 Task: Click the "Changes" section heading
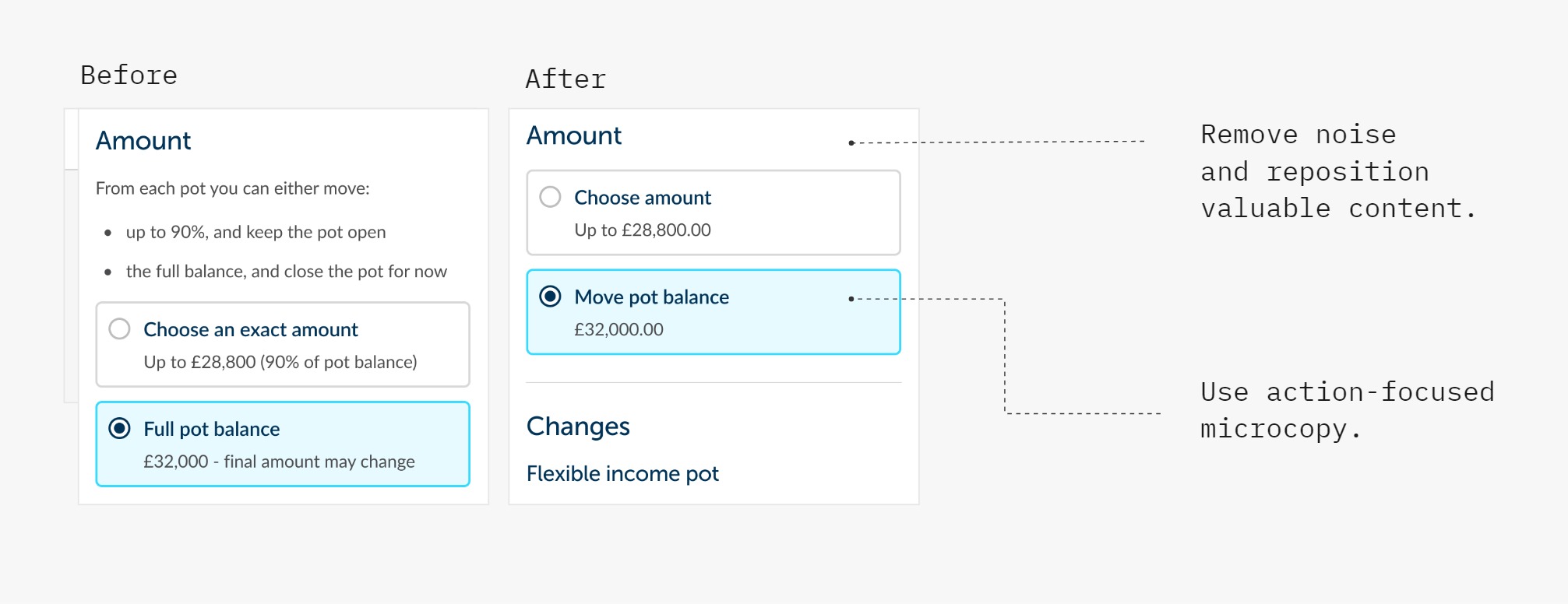click(x=577, y=426)
